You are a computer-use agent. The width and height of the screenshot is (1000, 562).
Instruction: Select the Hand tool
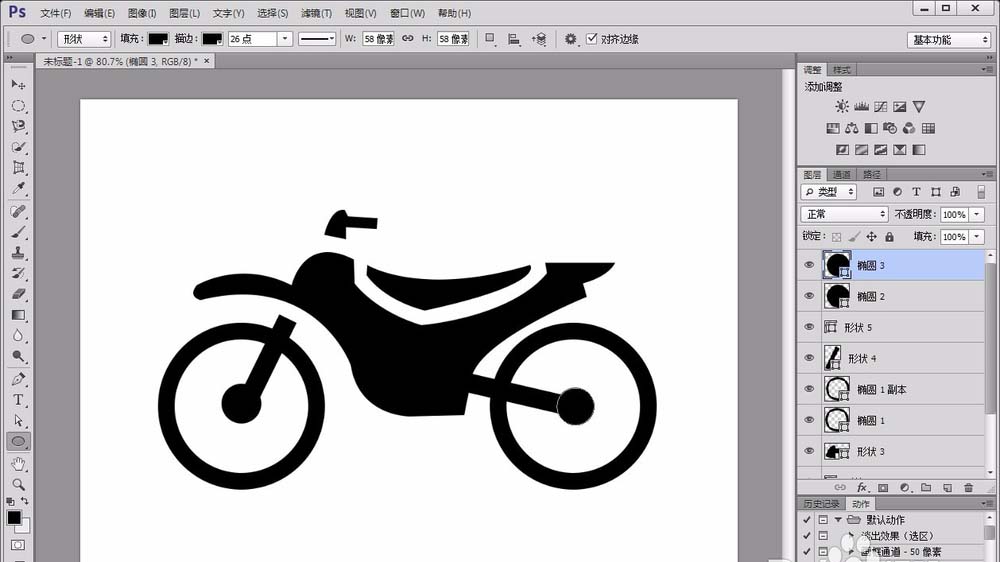point(18,464)
